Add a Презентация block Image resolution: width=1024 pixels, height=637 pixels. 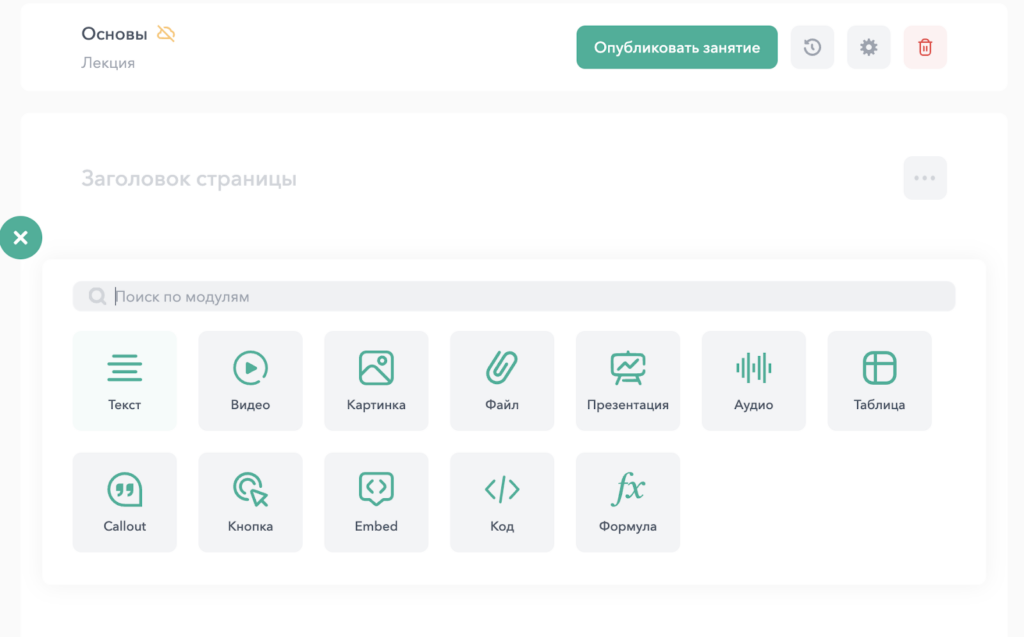[628, 380]
